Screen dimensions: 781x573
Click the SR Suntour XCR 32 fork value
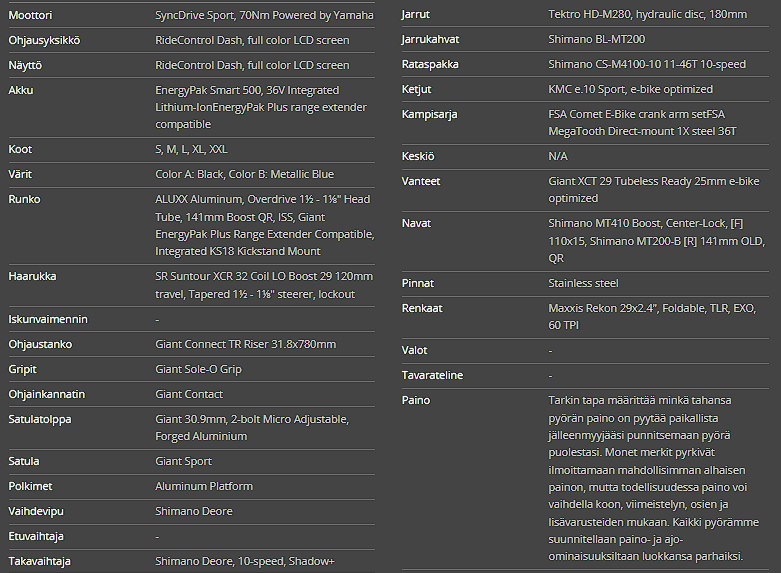coord(264,285)
